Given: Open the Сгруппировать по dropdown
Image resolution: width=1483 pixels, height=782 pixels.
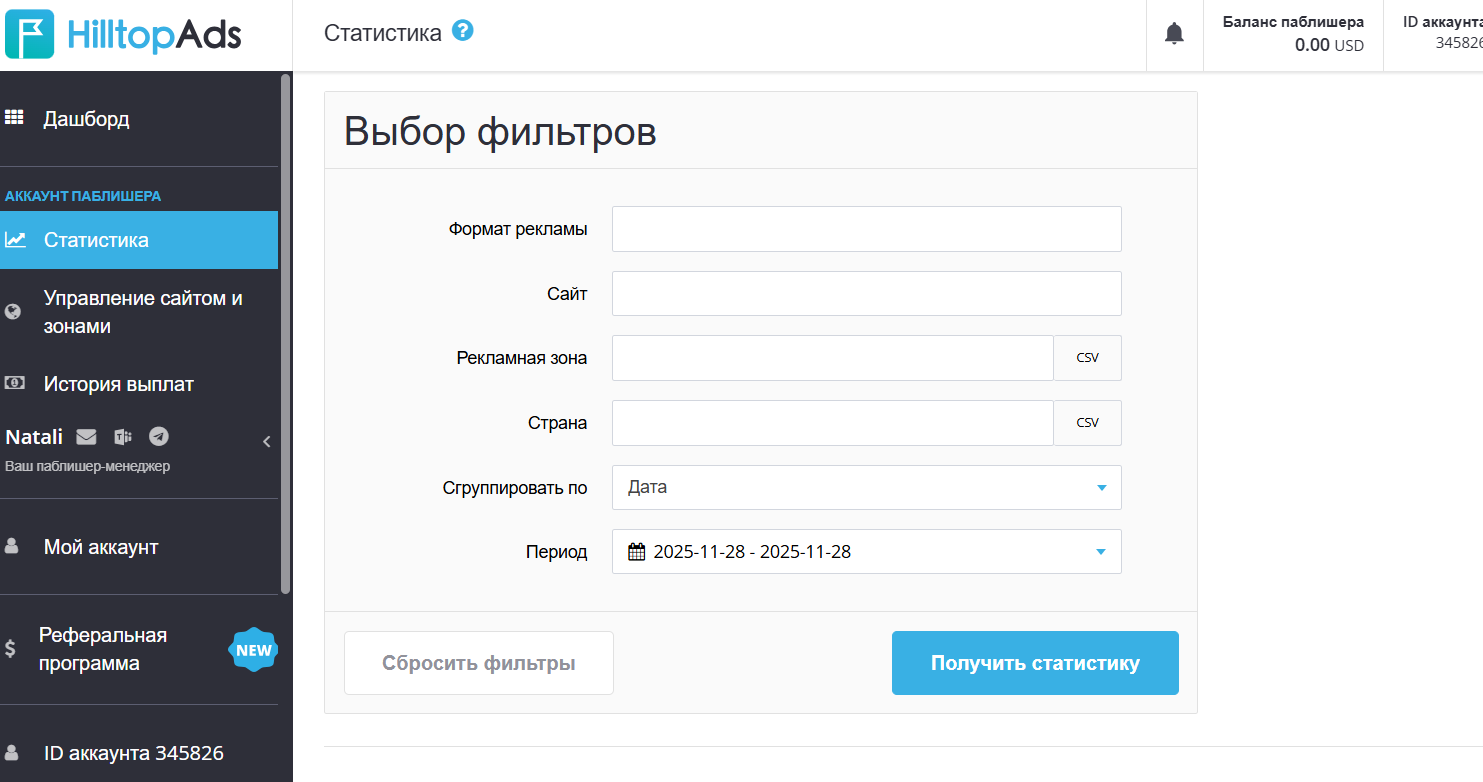Looking at the screenshot, I should [866, 487].
